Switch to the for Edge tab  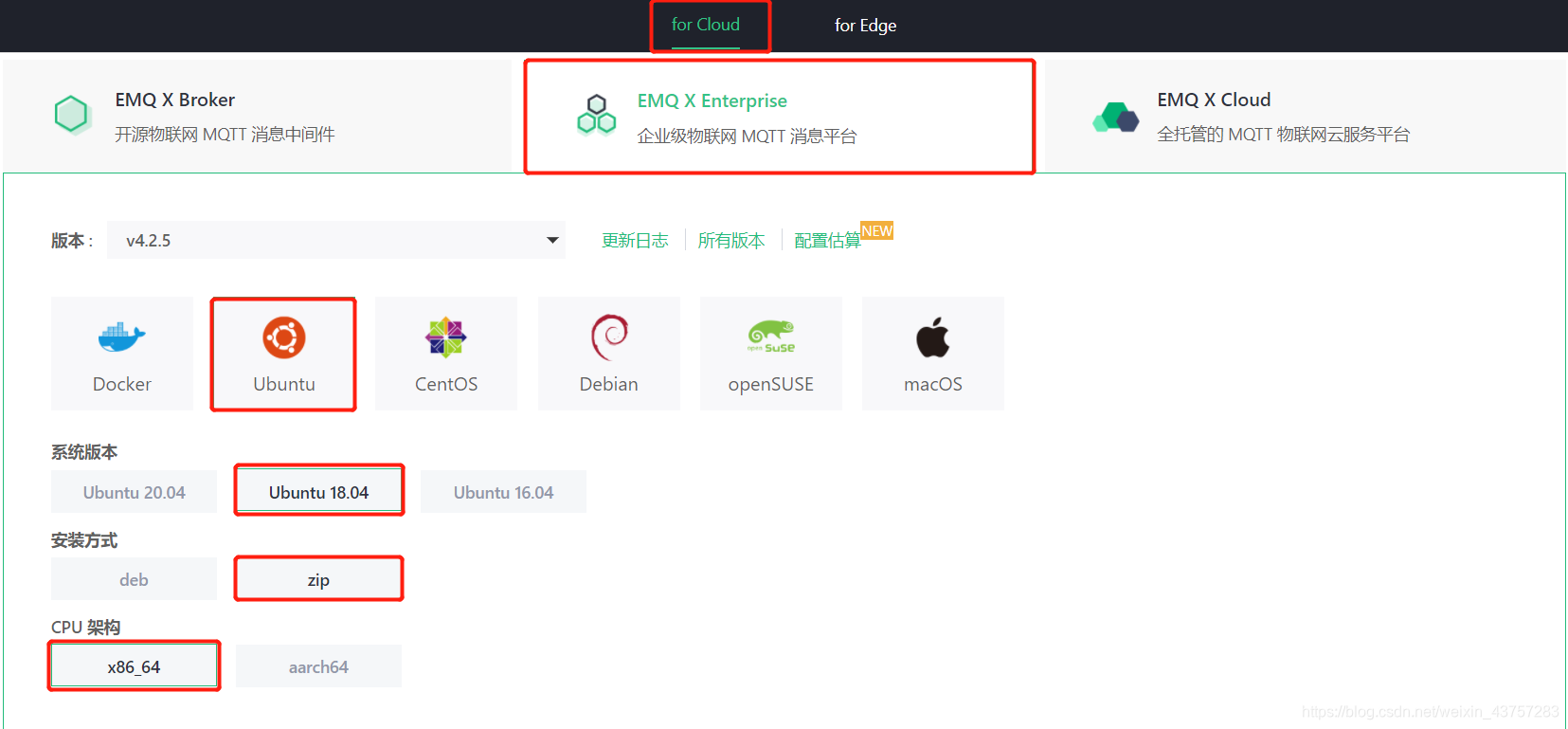(x=865, y=26)
